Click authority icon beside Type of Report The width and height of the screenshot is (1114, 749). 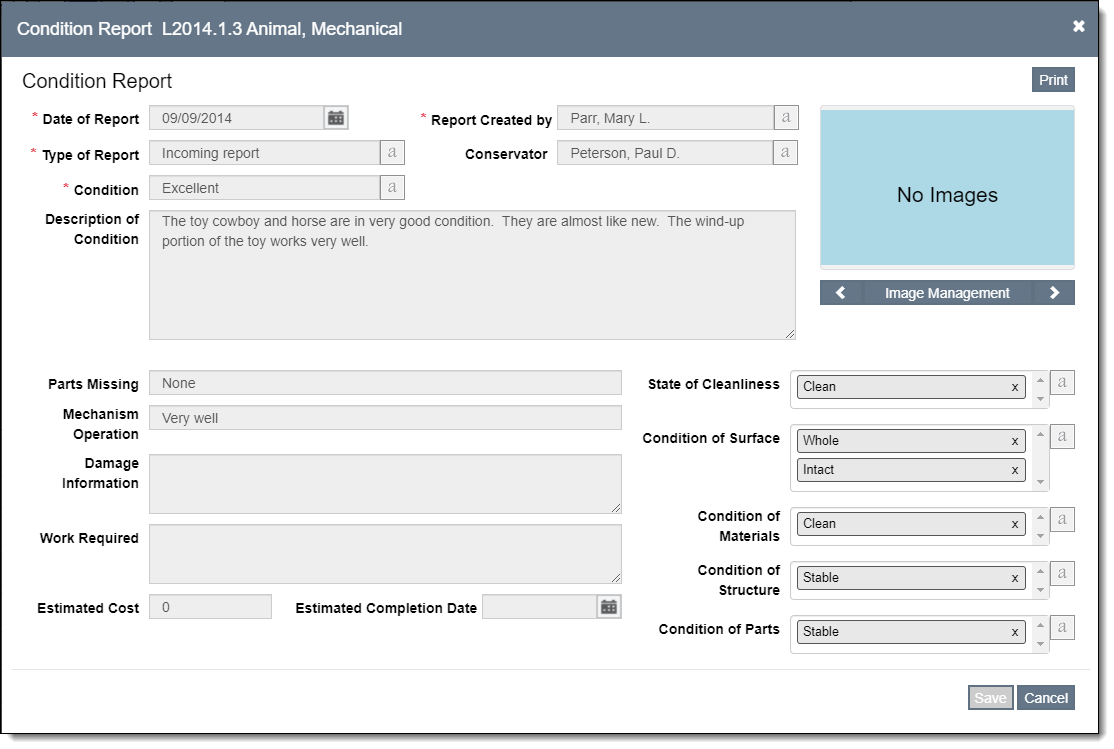coord(392,153)
